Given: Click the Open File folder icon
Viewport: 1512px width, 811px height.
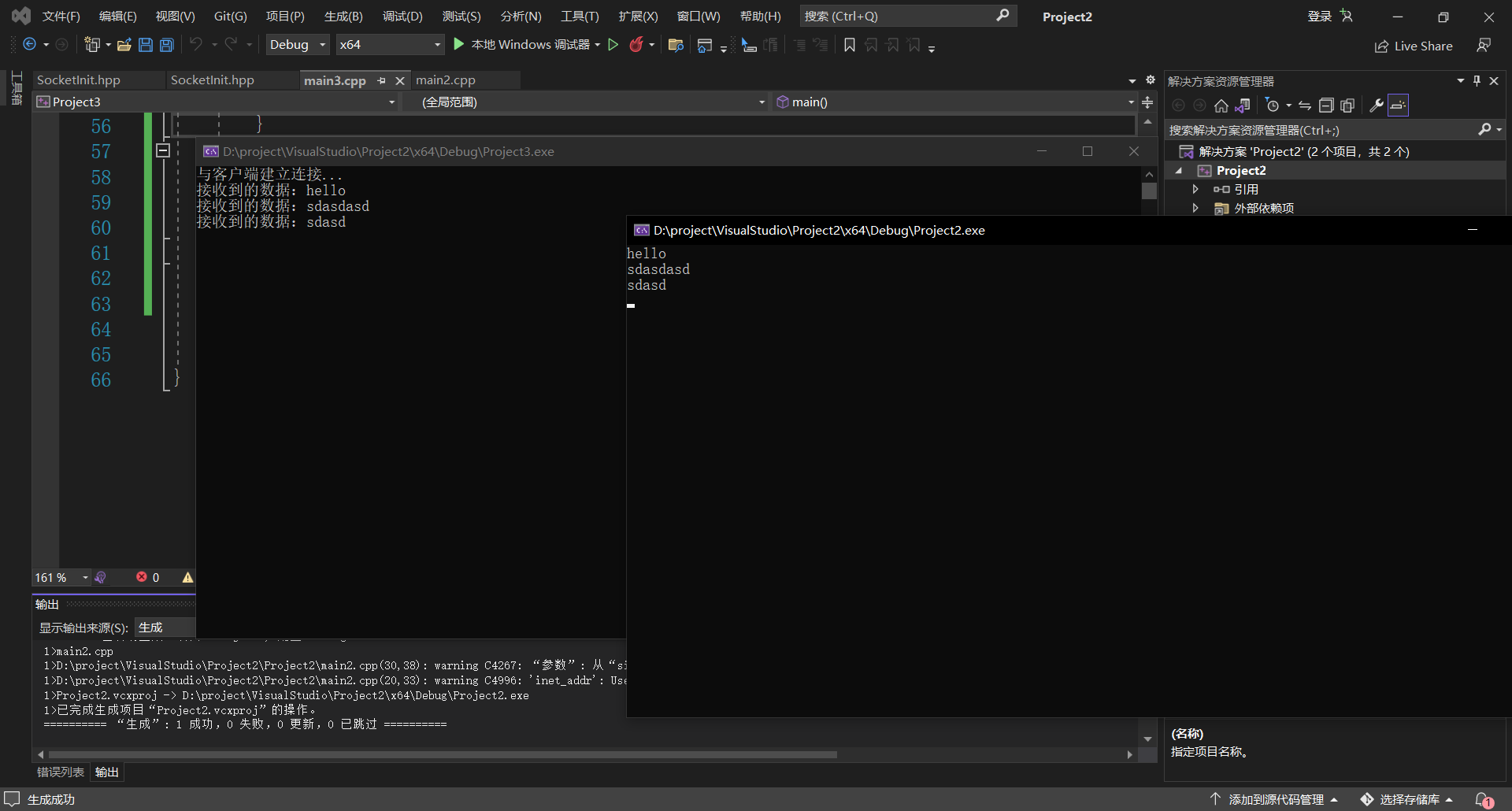Looking at the screenshot, I should click(124, 45).
